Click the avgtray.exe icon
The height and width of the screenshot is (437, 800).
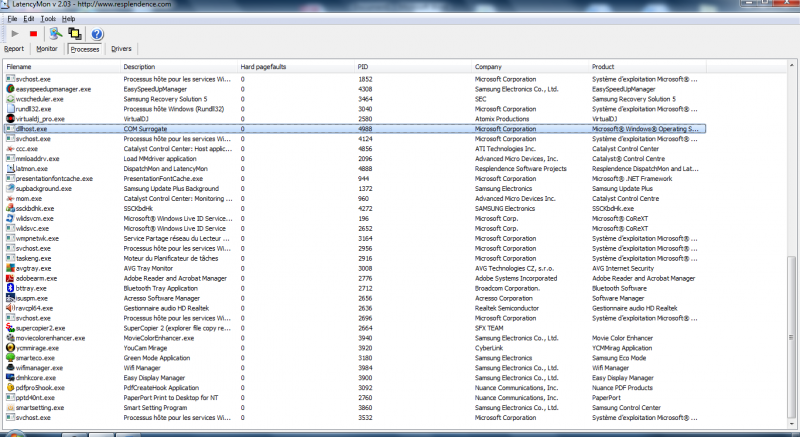[10, 268]
